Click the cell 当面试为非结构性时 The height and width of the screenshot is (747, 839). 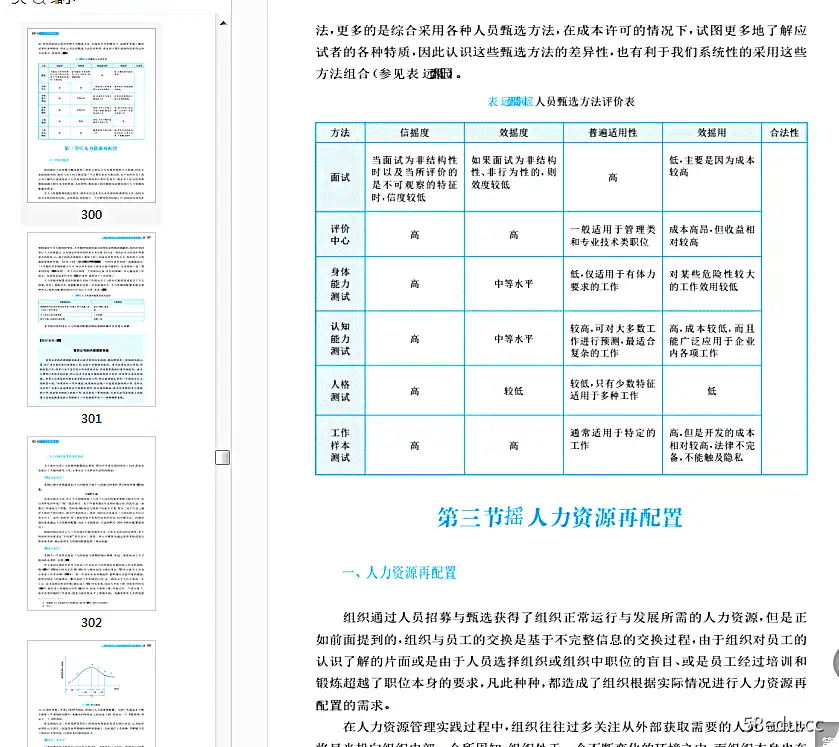click(415, 179)
